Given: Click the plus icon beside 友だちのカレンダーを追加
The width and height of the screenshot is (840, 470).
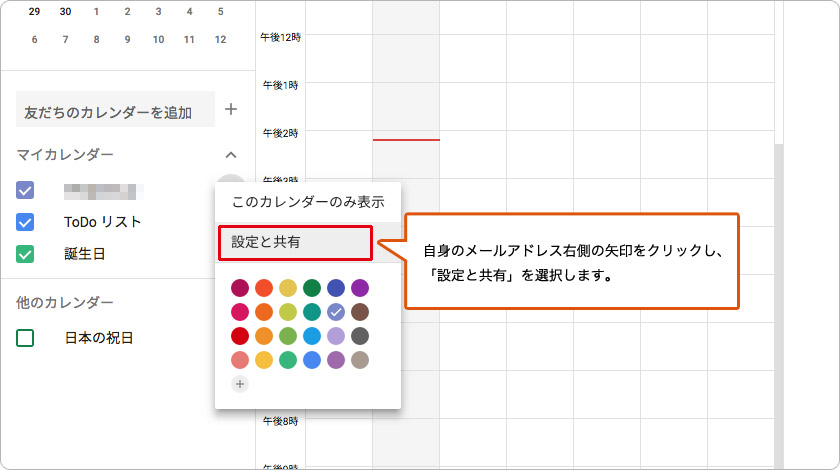Looking at the screenshot, I should pos(231,109).
